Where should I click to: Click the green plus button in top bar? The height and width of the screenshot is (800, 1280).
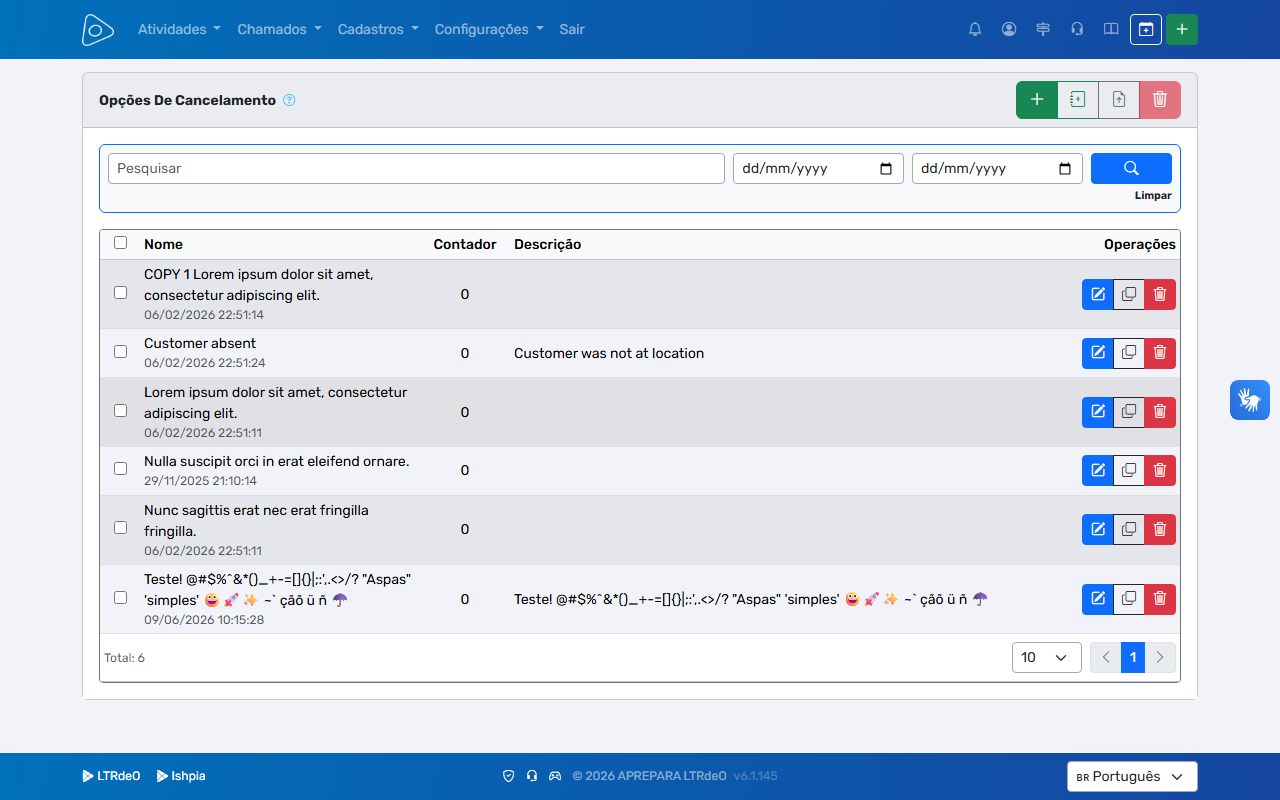pos(1182,29)
